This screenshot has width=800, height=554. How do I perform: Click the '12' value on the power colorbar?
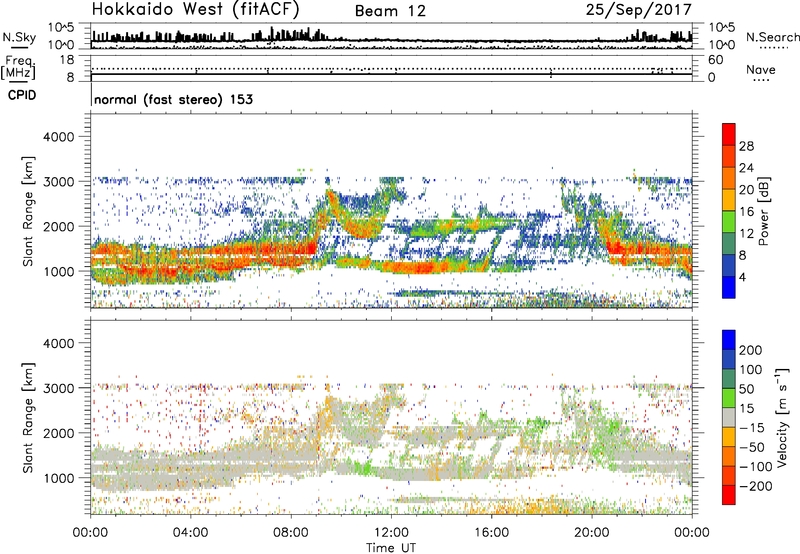tap(746, 233)
